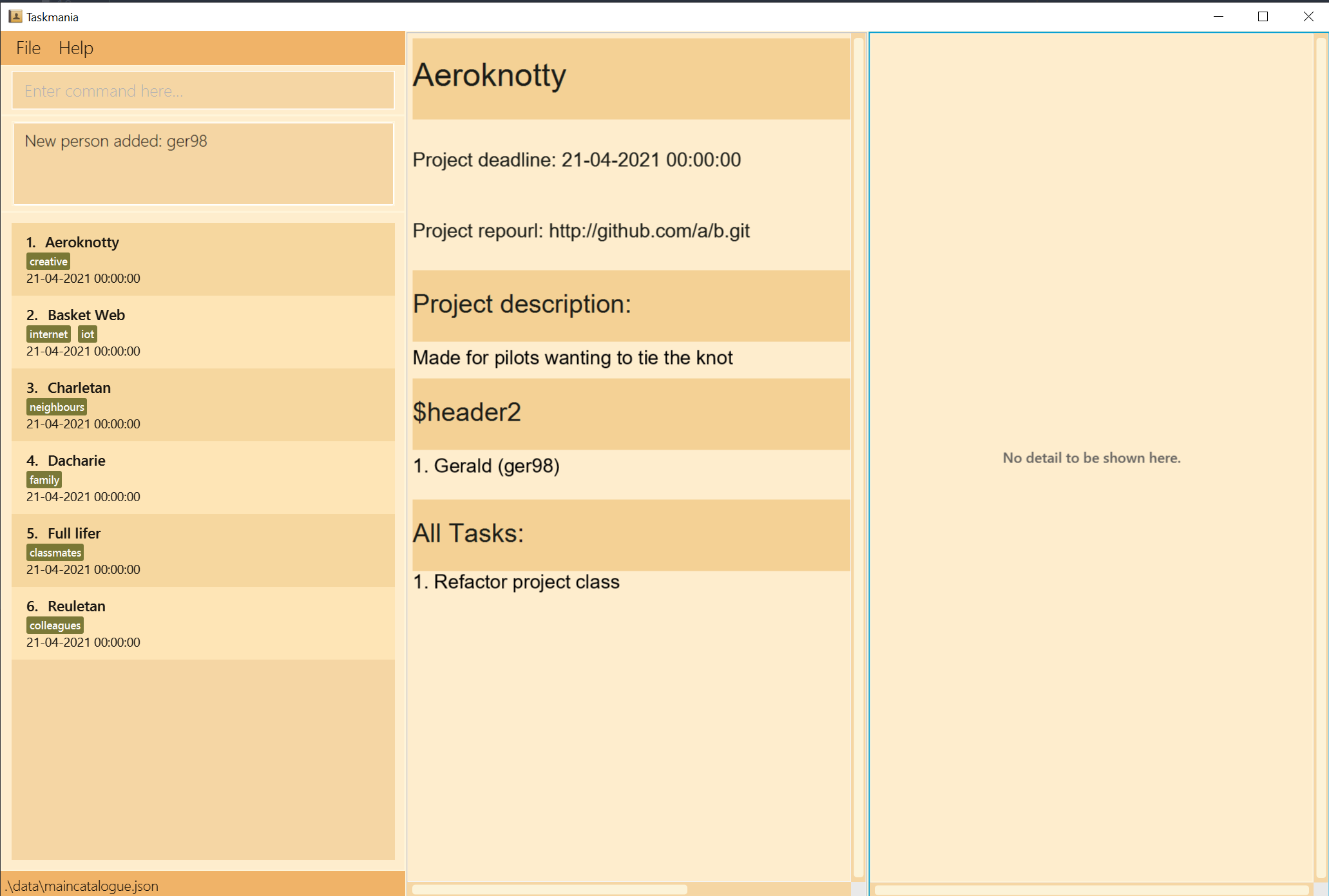Viewport: 1329px width, 896px height.
Task: Click the Taskmania app icon in title bar
Action: point(15,17)
